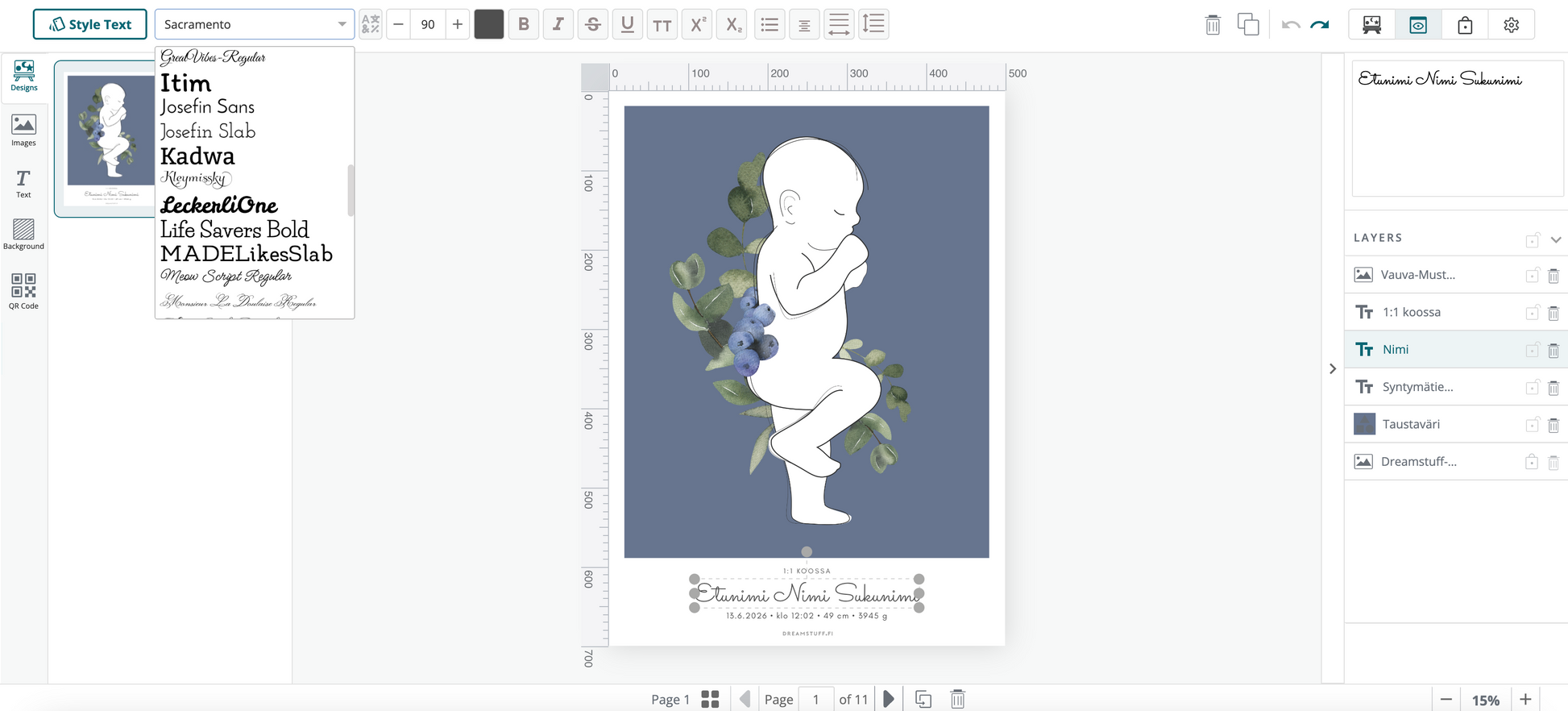Open the Images sidebar tab
This screenshot has width=1568, height=711.
pyautogui.click(x=24, y=131)
